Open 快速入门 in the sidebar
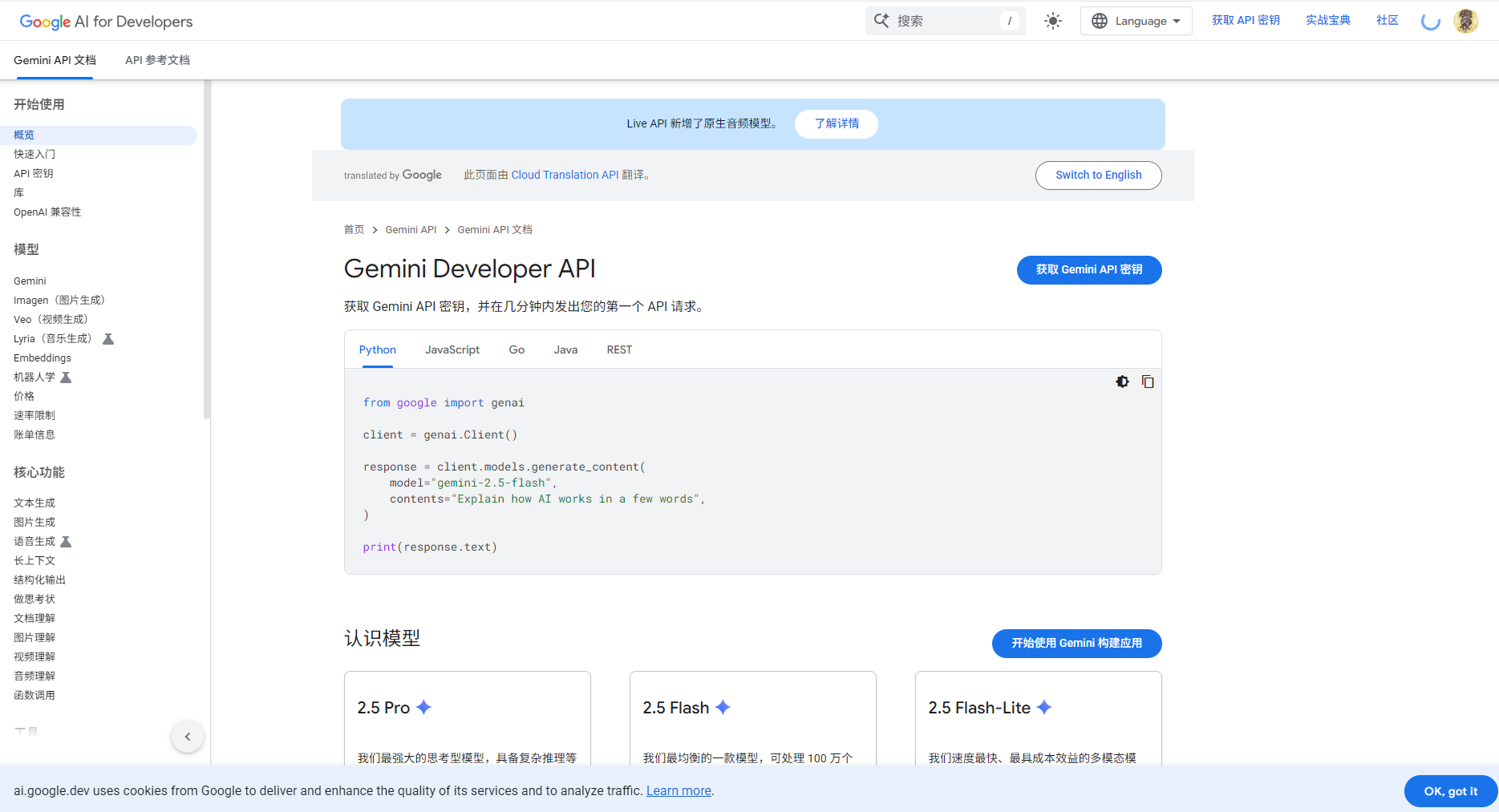1499x812 pixels. point(34,155)
